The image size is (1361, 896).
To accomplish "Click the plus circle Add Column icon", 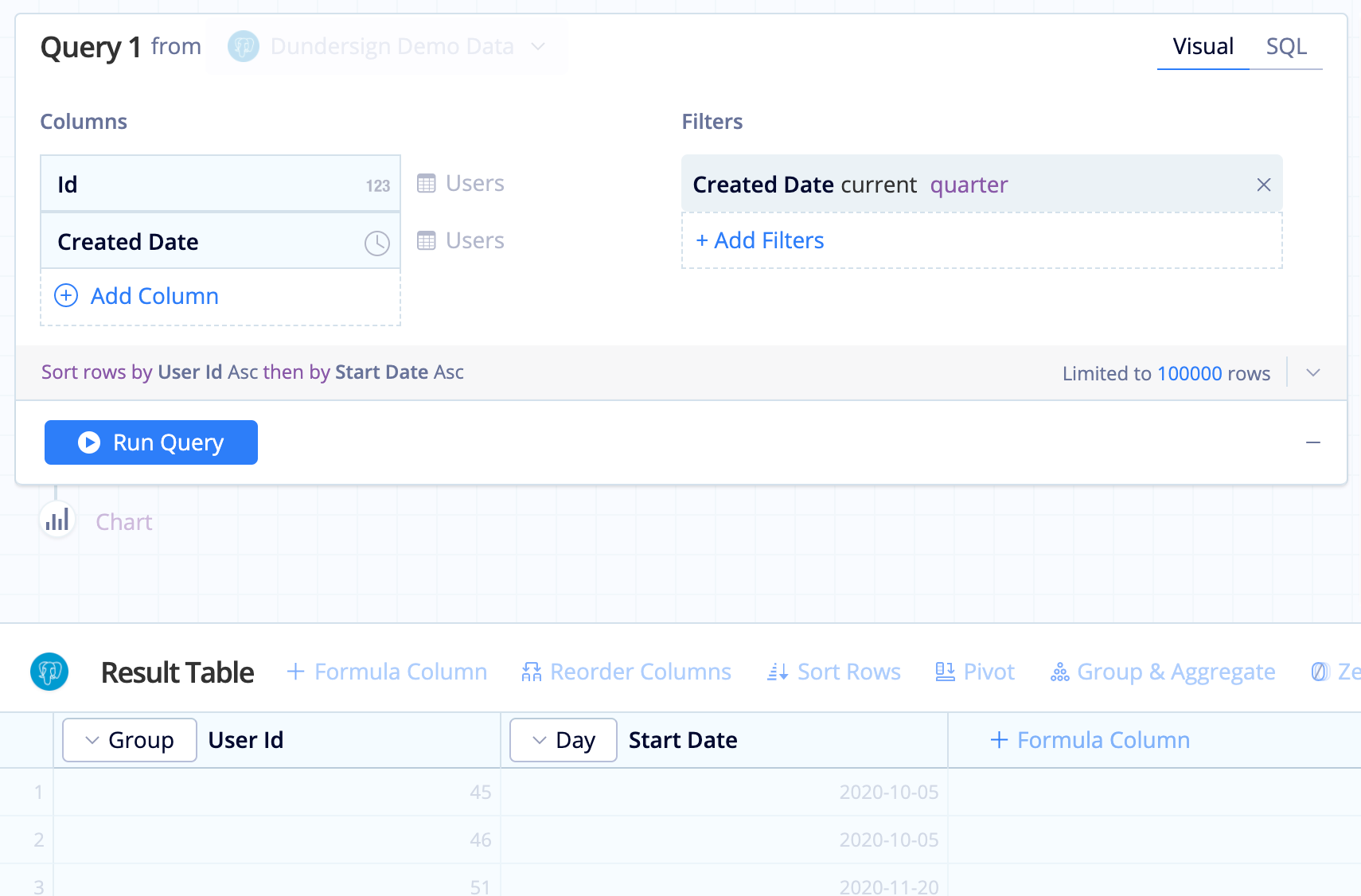I will [x=66, y=295].
